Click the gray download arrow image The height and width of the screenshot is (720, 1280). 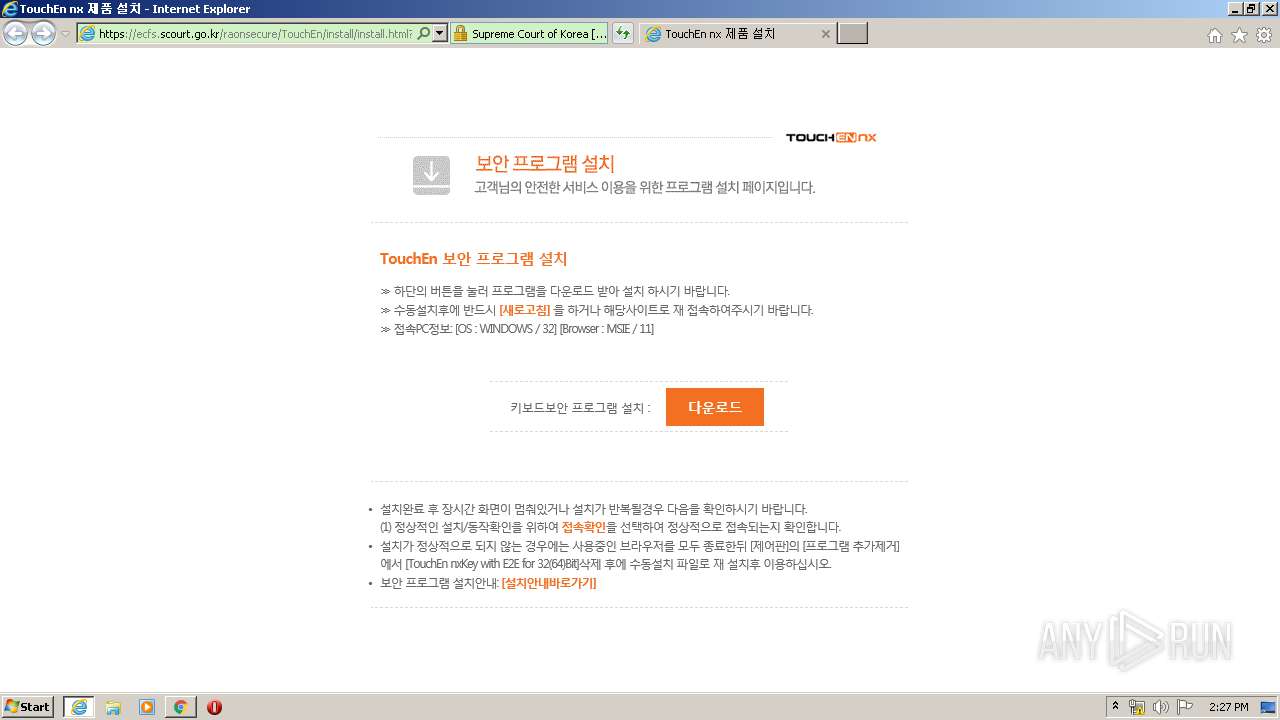coord(431,175)
